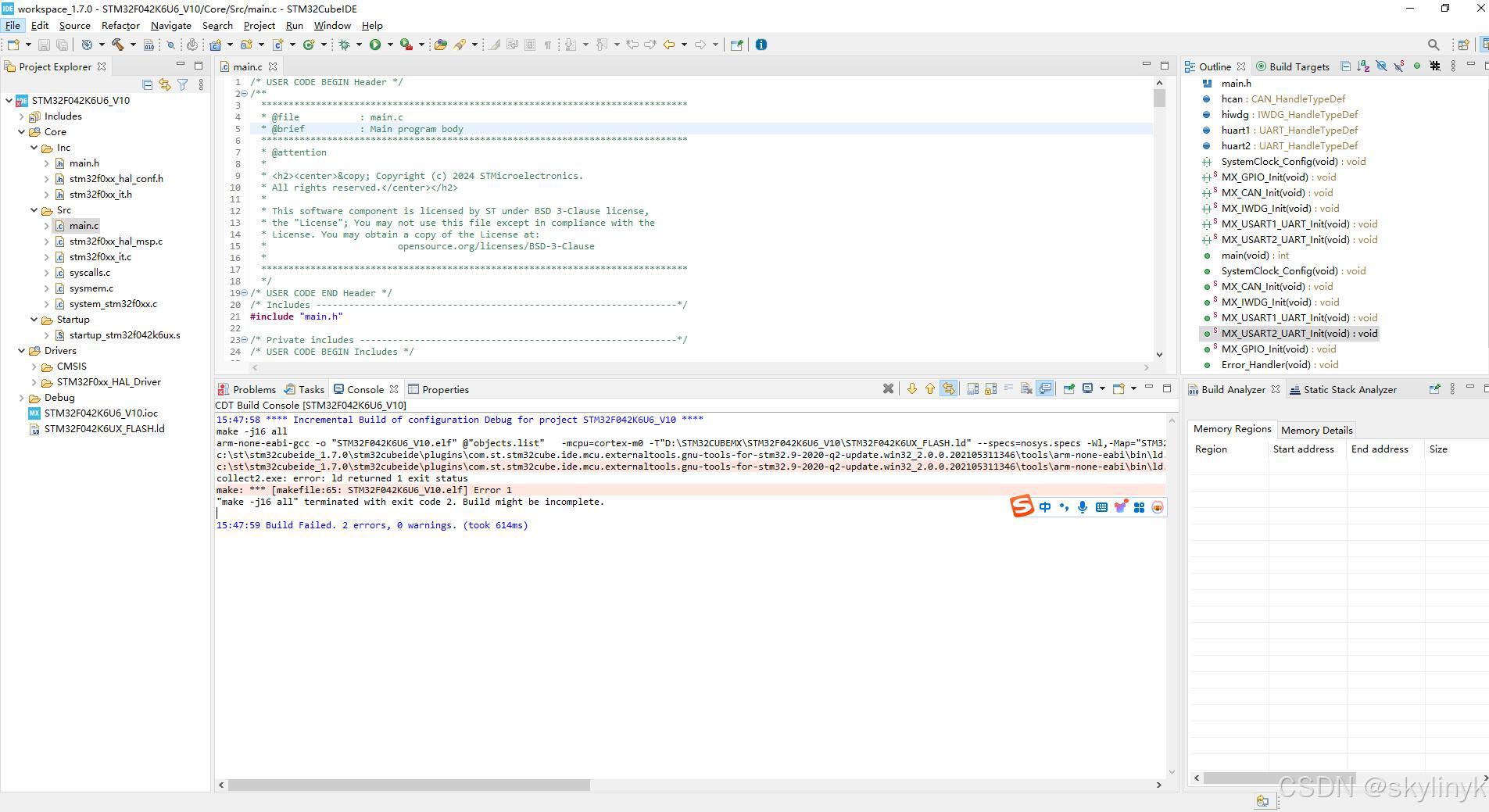Viewport: 1489px width, 812px height.
Task: Open the Refactor menu
Action: 120,25
